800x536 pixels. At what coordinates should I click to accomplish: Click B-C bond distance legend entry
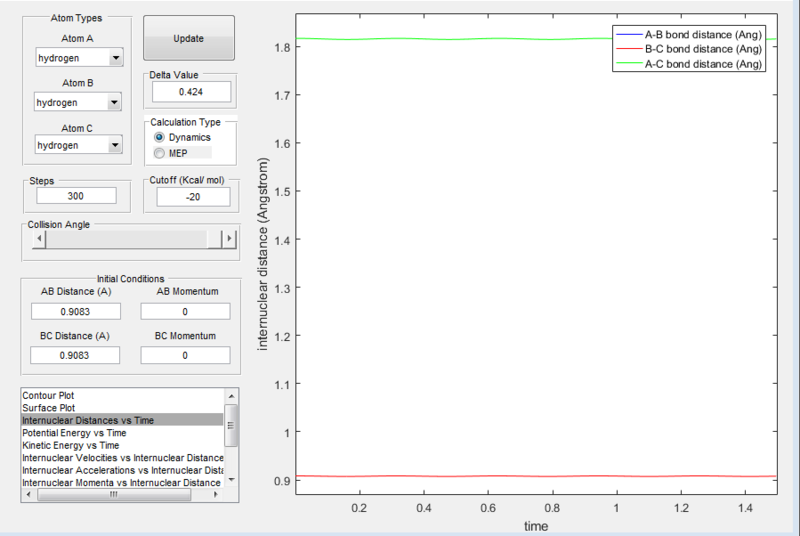[x=689, y=49]
